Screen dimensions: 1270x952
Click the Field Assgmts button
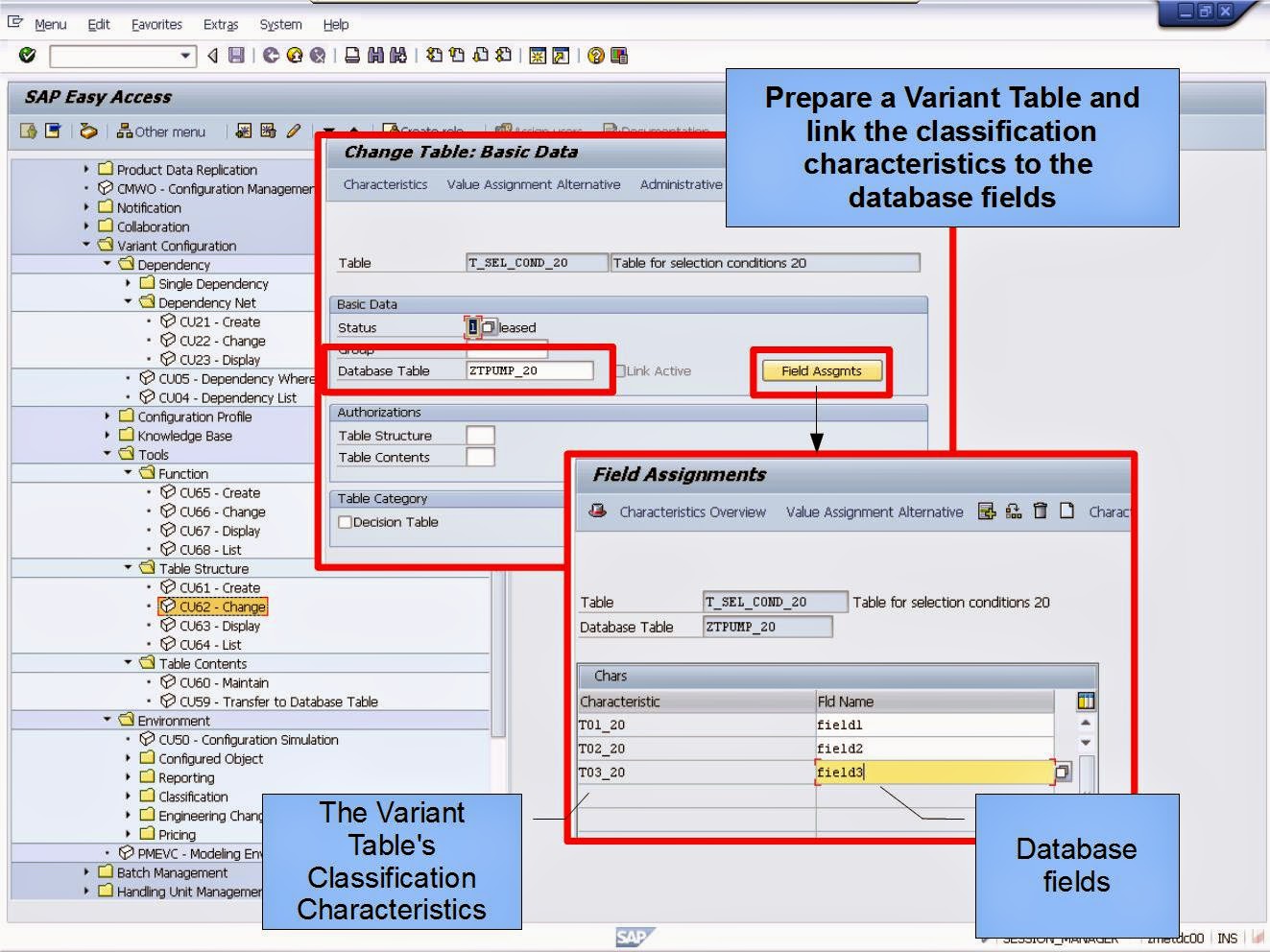coord(822,370)
